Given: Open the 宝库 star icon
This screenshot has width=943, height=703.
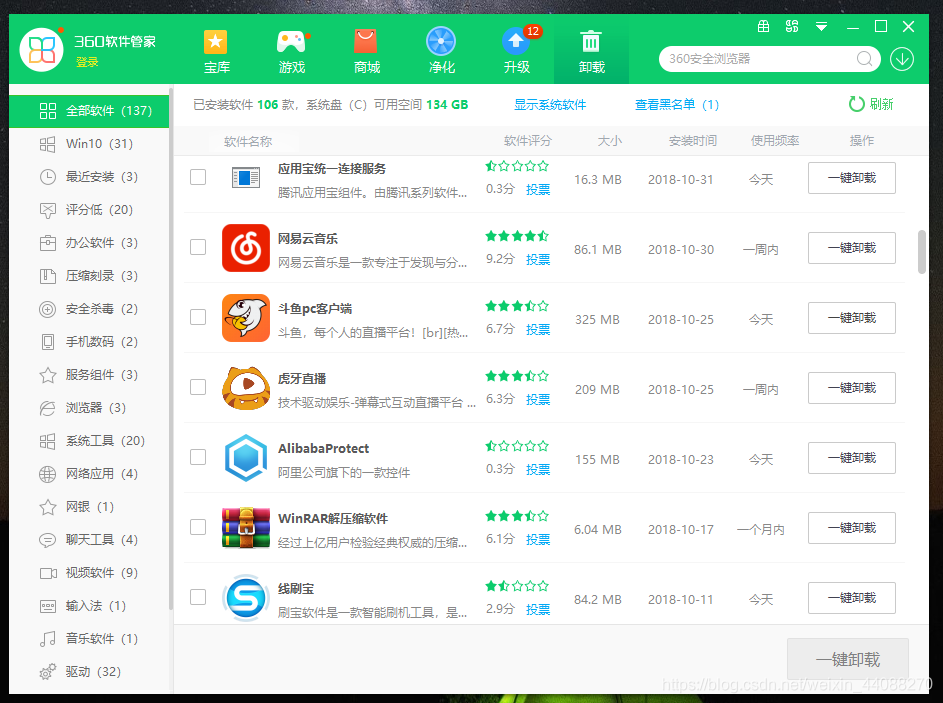Looking at the screenshot, I should [x=216, y=42].
